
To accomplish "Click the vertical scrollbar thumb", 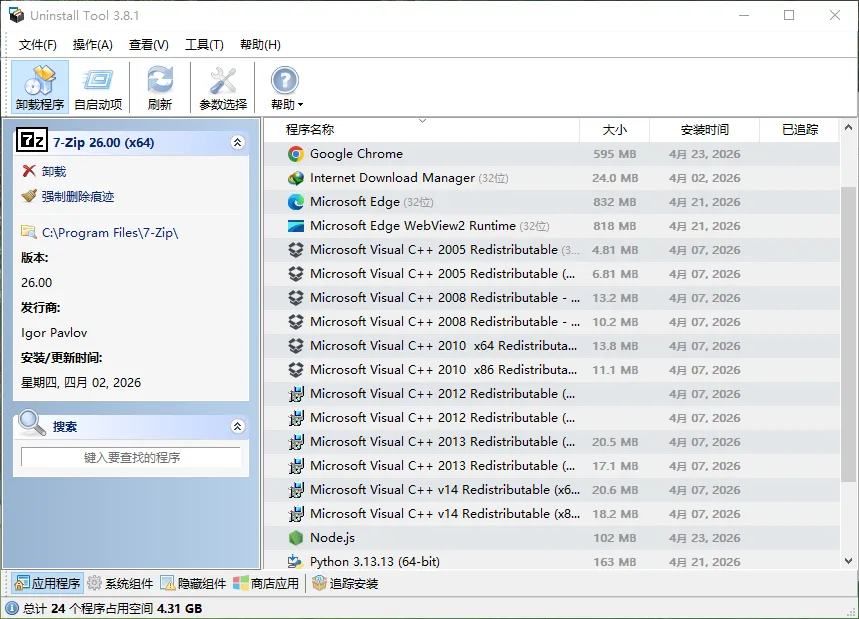I will coord(848,335).
